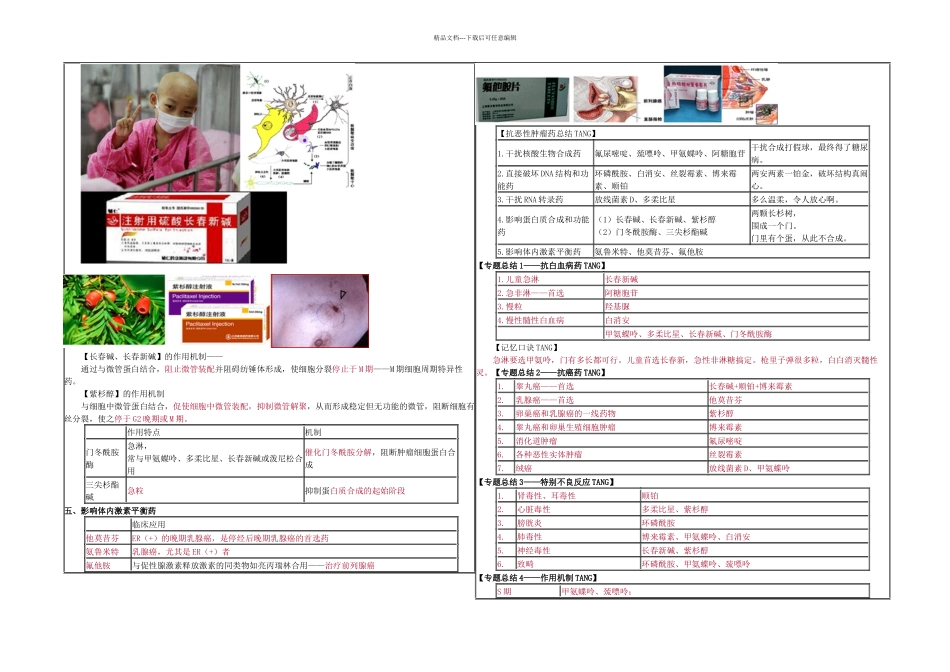
Task: Click cell 1.儿童急淋
Action: tap(518, 279)
